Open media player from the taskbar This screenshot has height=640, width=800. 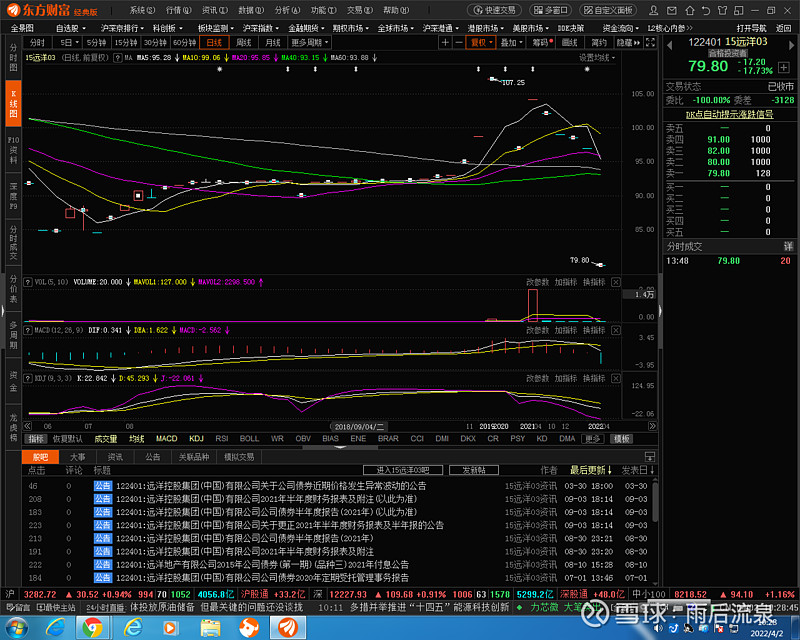(170, 628)
